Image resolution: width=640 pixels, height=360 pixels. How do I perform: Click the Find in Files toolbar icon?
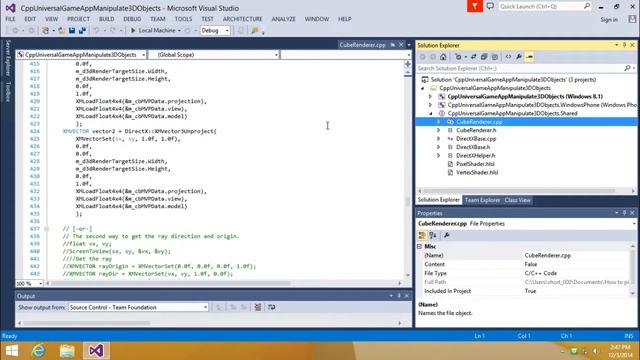point(255,31)
